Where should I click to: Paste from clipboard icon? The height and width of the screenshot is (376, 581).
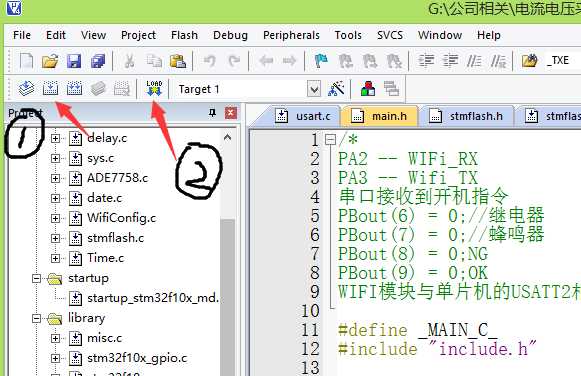tap(178, 61)
